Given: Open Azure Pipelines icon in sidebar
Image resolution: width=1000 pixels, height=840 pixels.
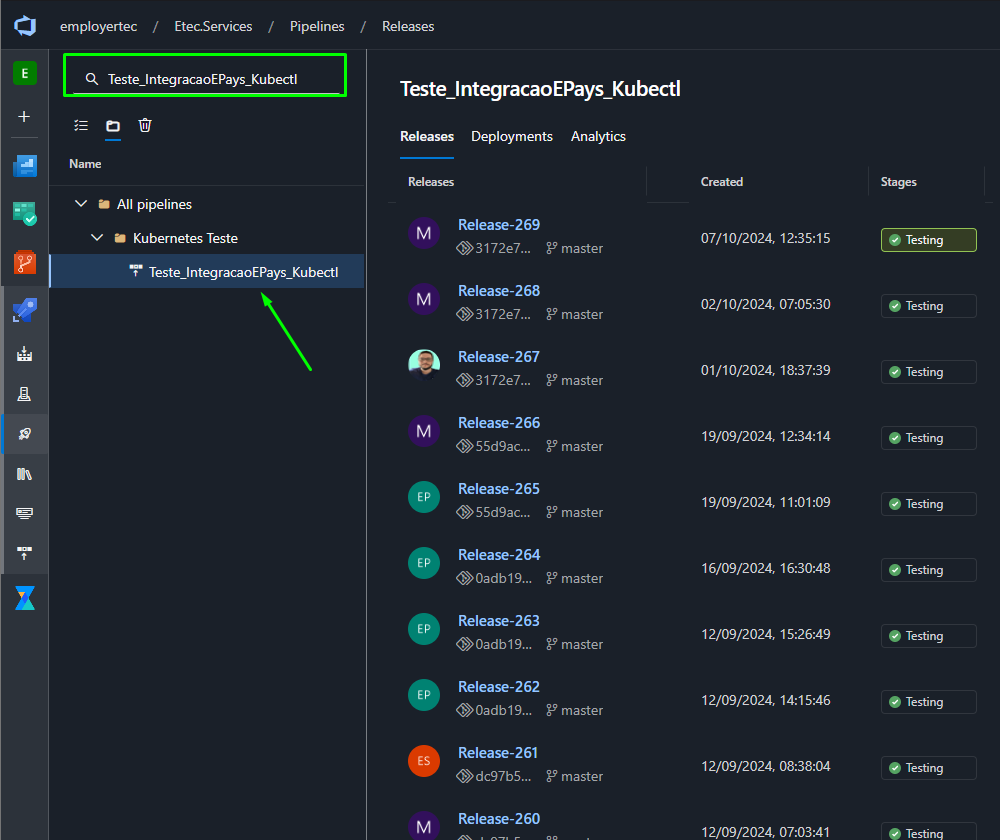Looking at the screenshot, I should [25, 310].
